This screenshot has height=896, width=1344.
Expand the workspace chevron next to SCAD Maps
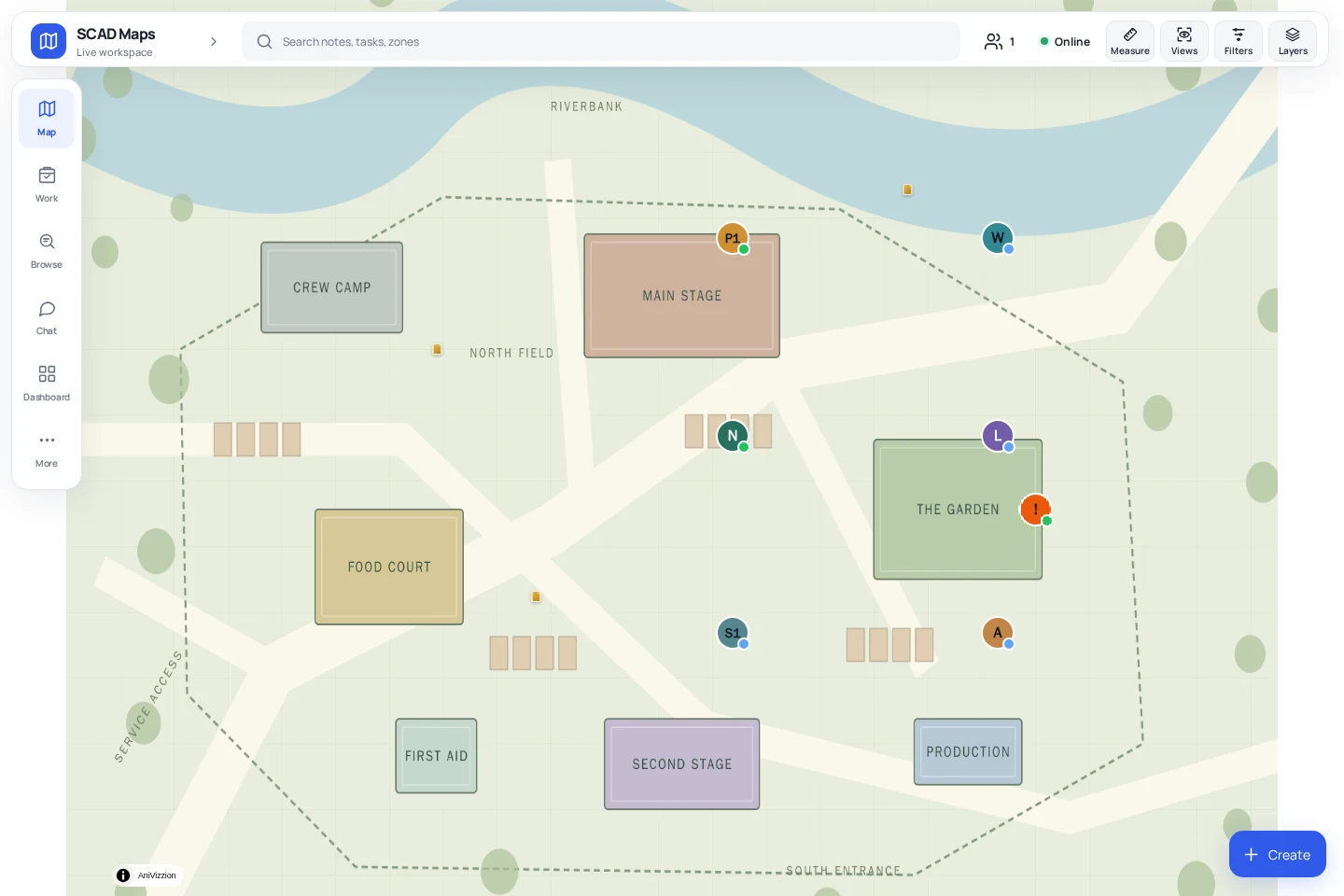(214, 41)
